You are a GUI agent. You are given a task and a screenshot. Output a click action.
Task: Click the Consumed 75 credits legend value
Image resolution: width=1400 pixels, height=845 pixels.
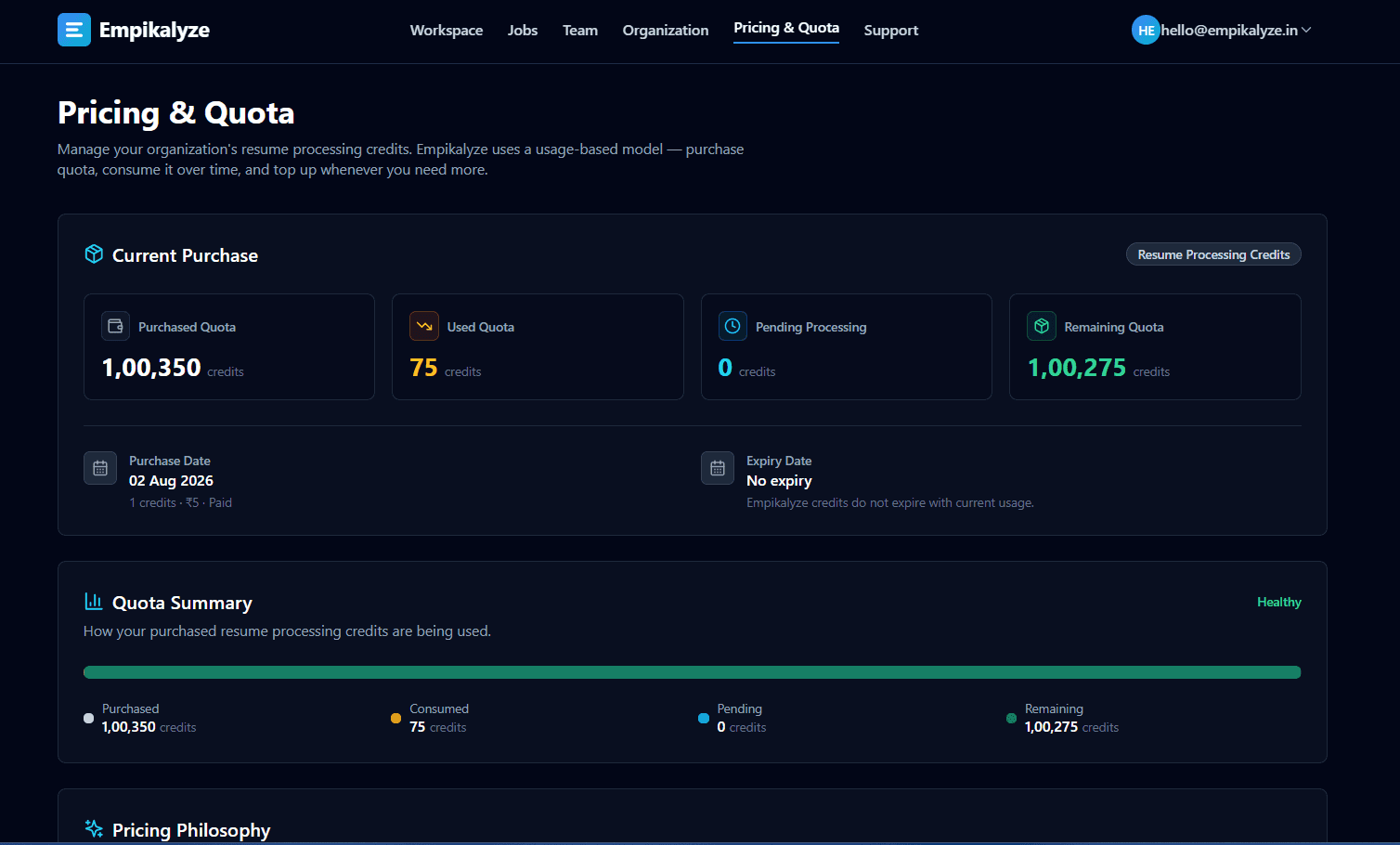pos(438,727)
